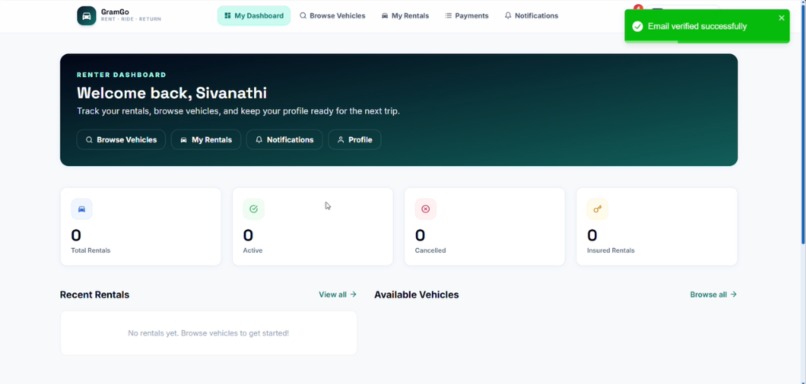806x384 pixels.
Task: Click the "Email verified successfully" message
Action: (697, 27)
